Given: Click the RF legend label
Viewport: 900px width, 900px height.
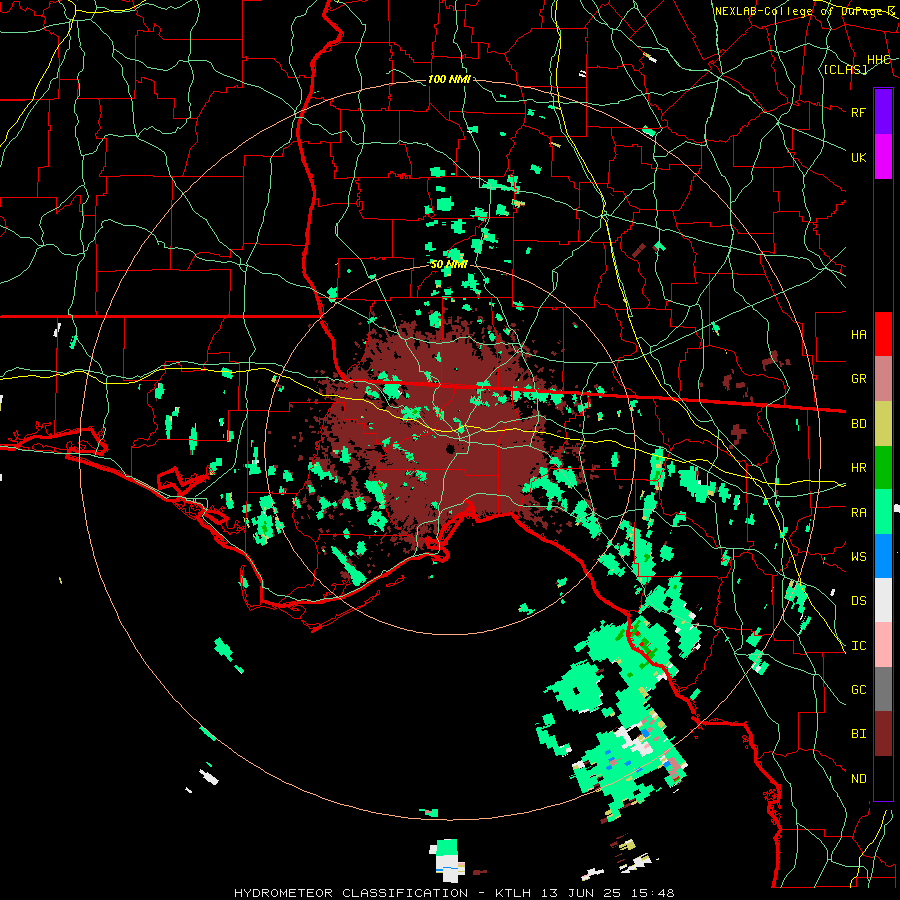Looking at the screenshot, I should pos(858,112).
